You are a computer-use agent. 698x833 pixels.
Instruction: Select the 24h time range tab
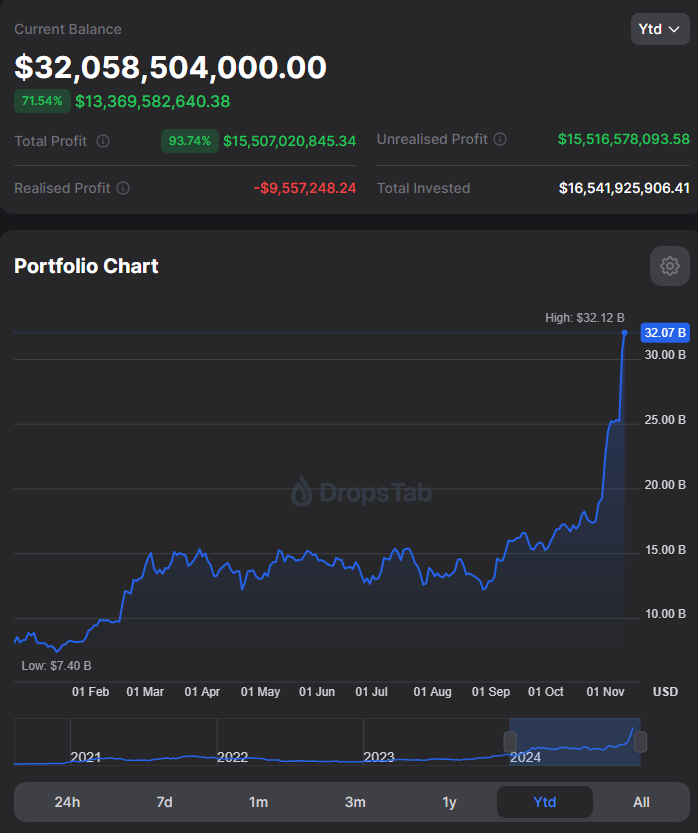(67, 802)
